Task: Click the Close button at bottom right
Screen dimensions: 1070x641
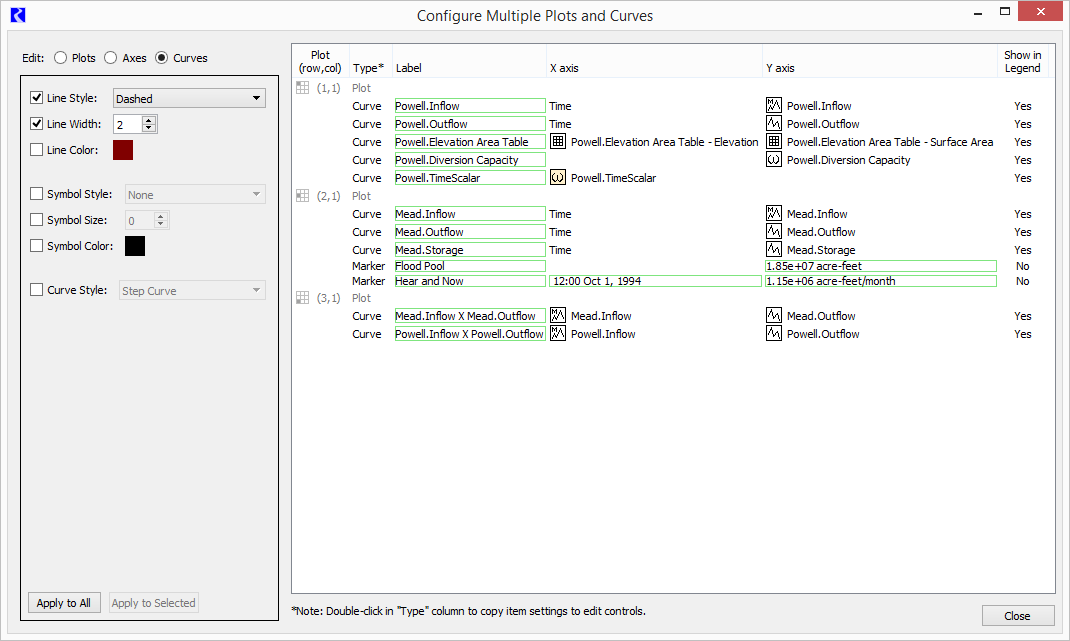Action: [1017, 616]
